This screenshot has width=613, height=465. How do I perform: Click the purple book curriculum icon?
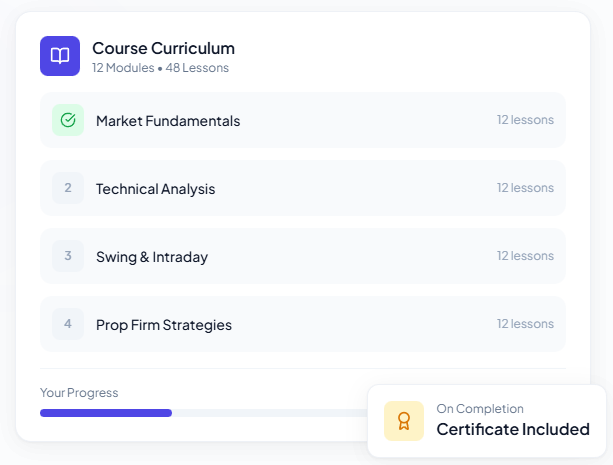pyautogui.click(x=60, y=56)
